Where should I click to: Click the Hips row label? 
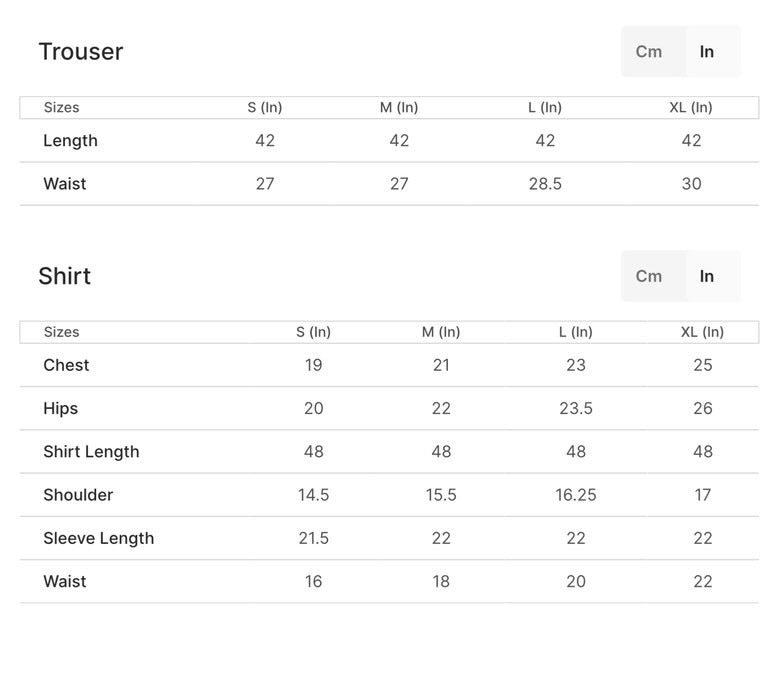(x=61, y=408)
